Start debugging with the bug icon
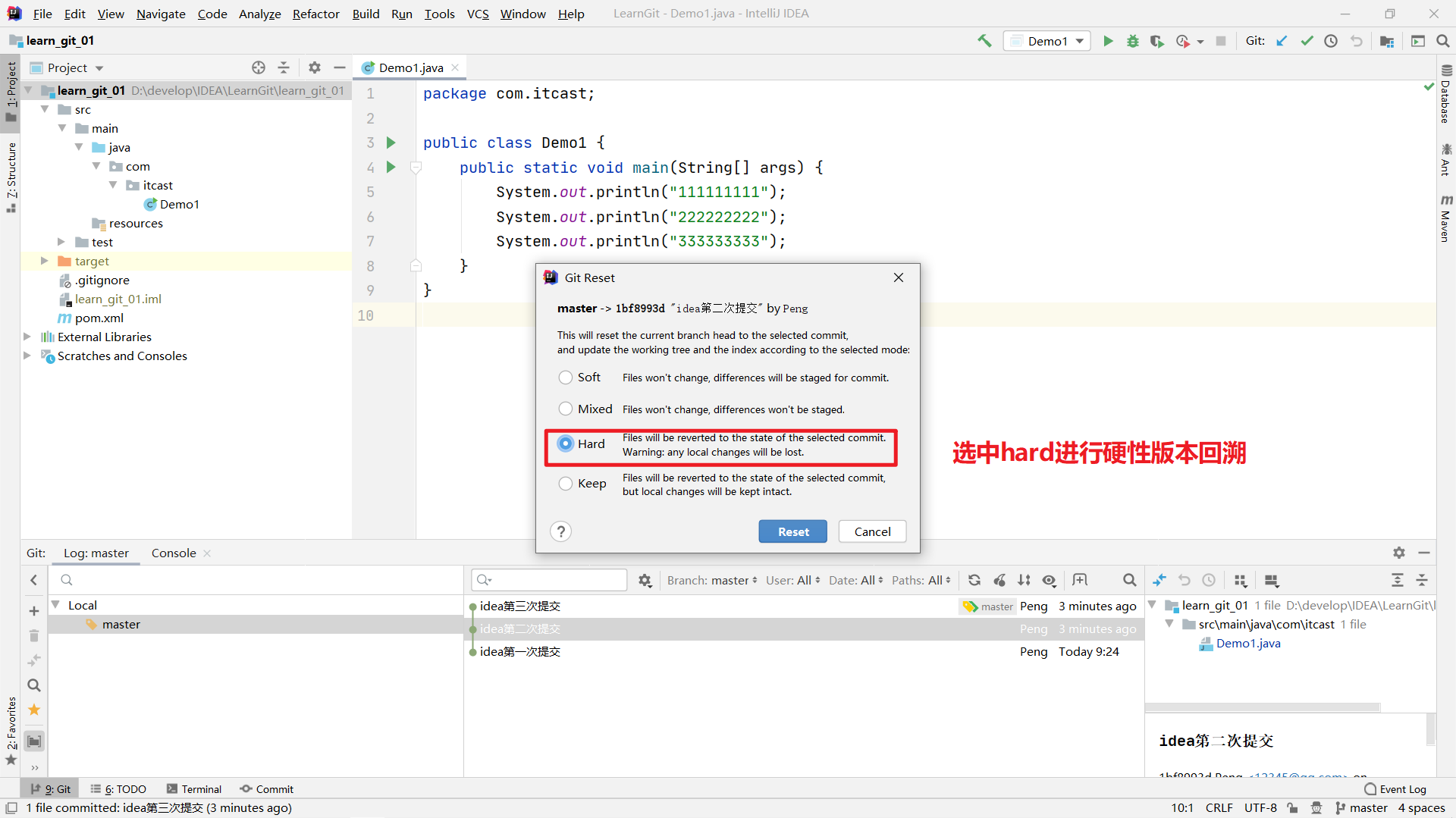The height and width of the screenshot is (818, 1456). tap(1132, 41)
